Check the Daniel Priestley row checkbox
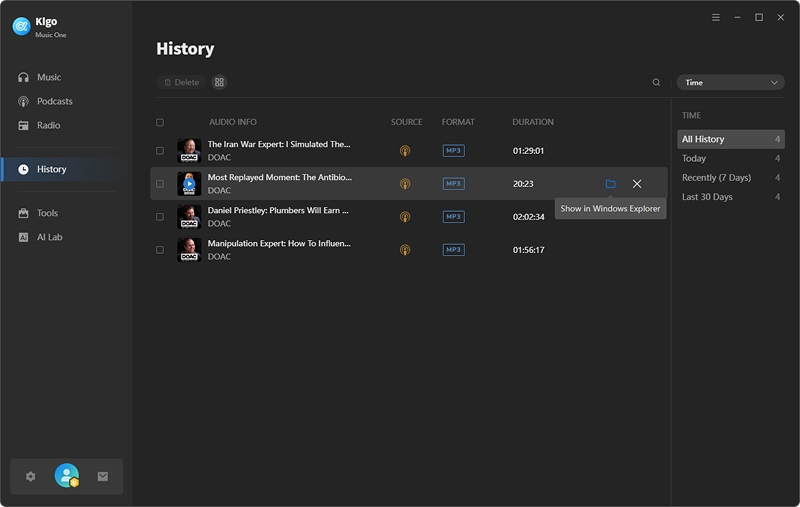The height and width of the screenshot is (507, 800). [160, 217]
